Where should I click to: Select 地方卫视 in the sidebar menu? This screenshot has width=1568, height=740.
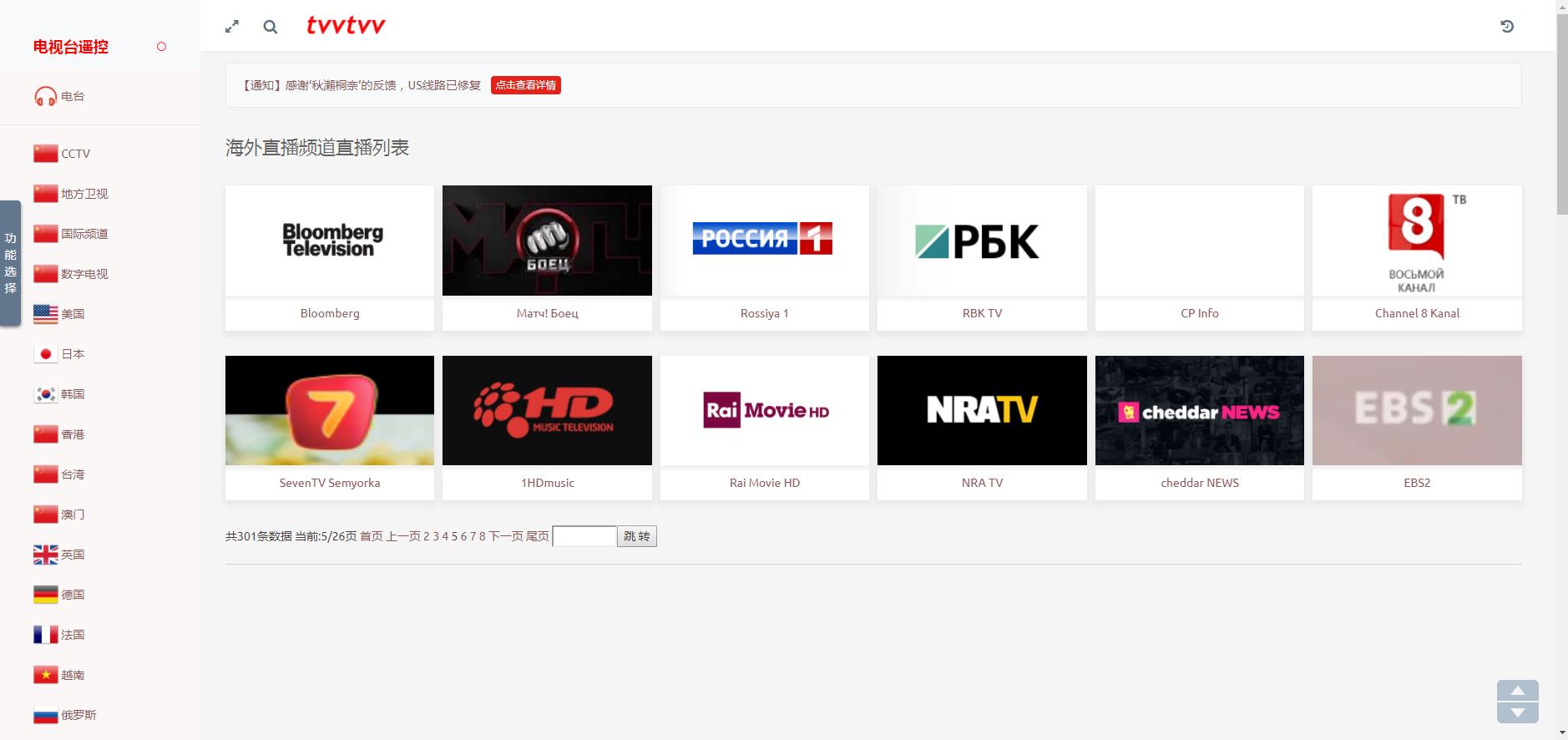coord(84,194)
